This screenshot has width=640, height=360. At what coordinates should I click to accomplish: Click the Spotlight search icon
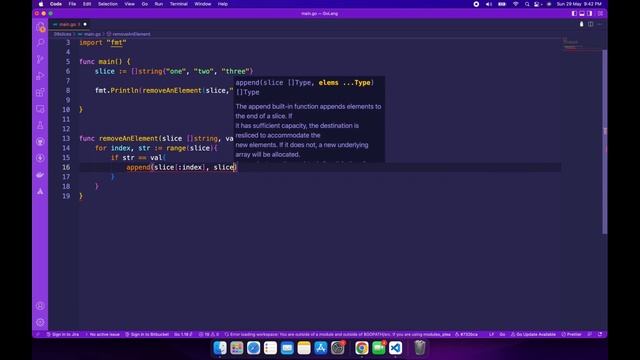527,4
